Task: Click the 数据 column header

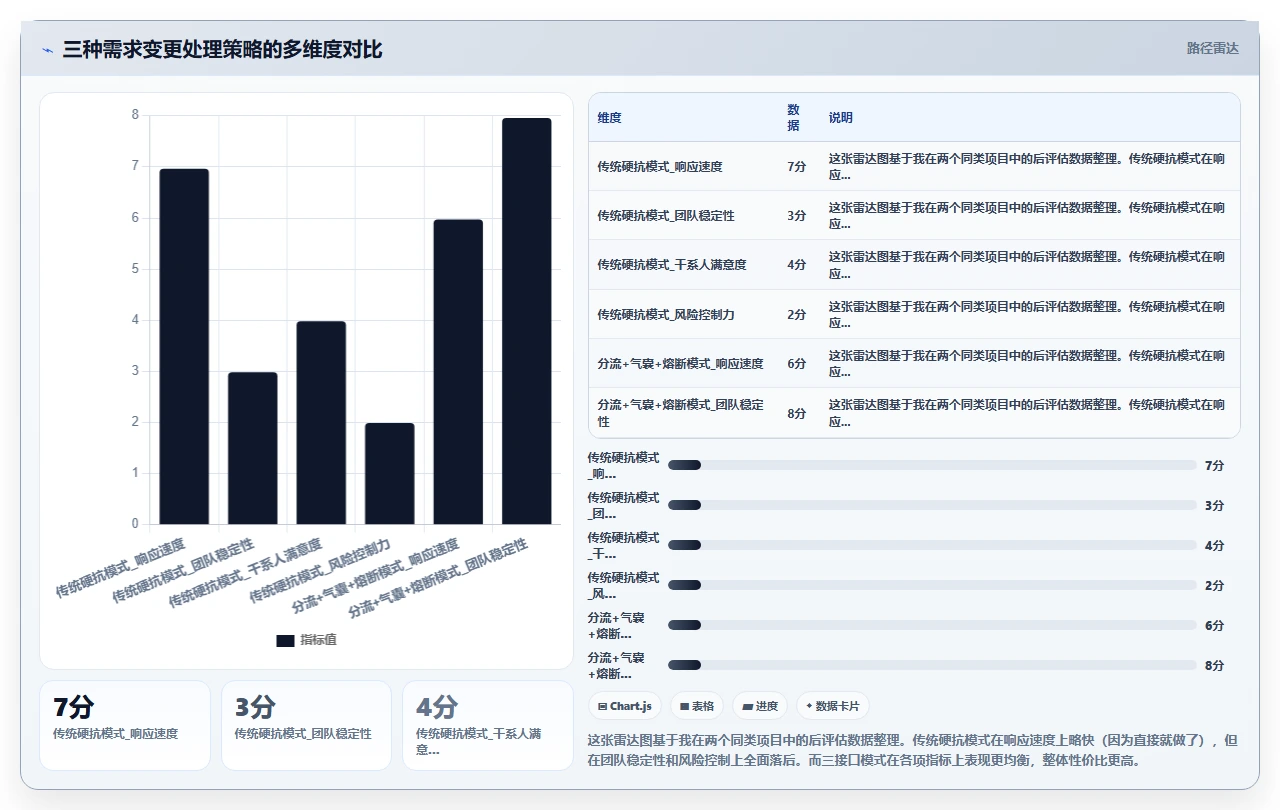Action: pyautogui.click(x=793, y=118)
